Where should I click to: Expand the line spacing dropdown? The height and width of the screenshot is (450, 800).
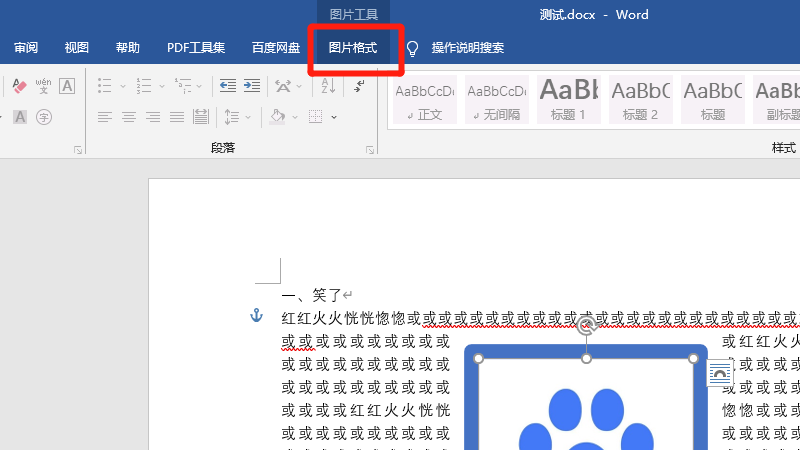pyautogui.click(x=248, y=117)
